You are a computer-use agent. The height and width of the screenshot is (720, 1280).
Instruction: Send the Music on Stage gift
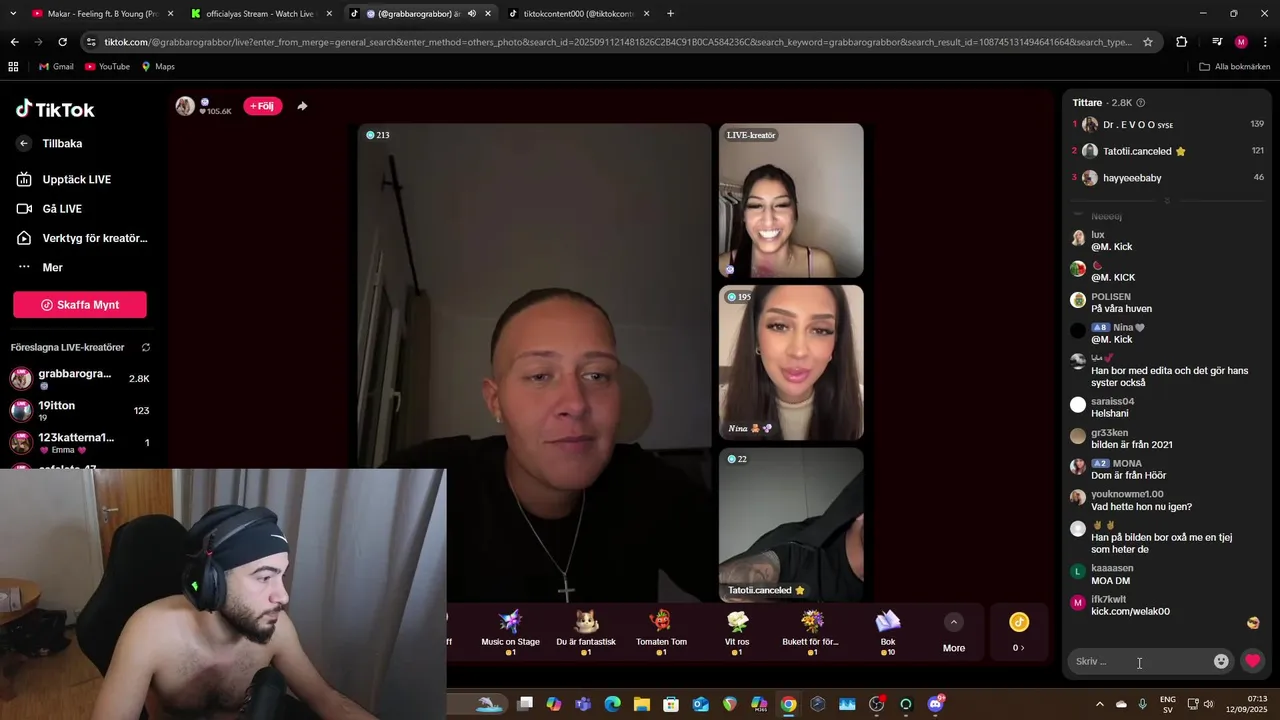point(510,632)
